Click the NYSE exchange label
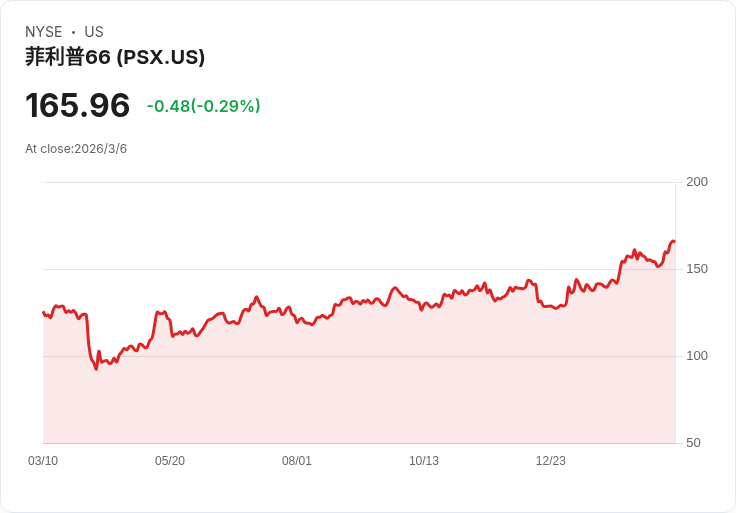The image size is (736, 513). click(x=43, y=32)
